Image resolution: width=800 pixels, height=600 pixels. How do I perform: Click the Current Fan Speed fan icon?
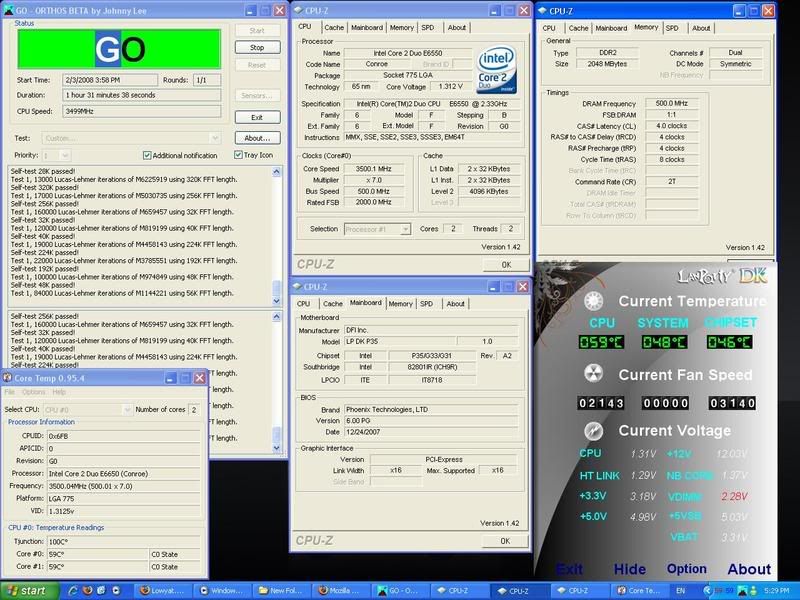(594, 374)
